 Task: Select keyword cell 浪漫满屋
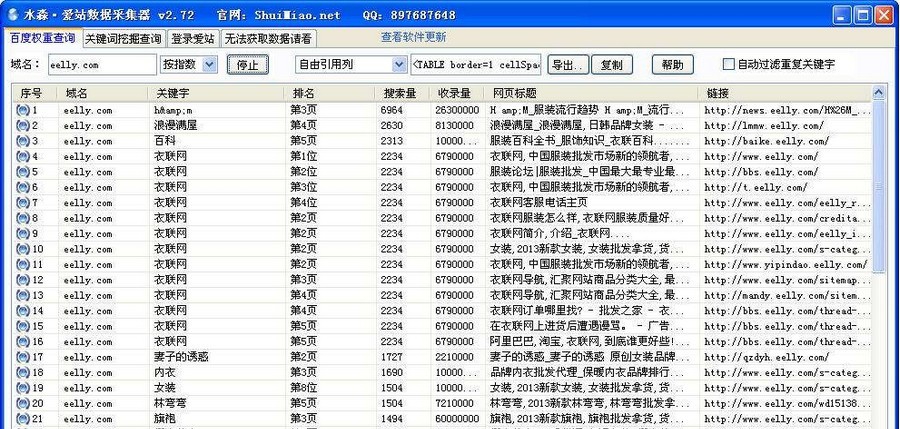point(175,125)
